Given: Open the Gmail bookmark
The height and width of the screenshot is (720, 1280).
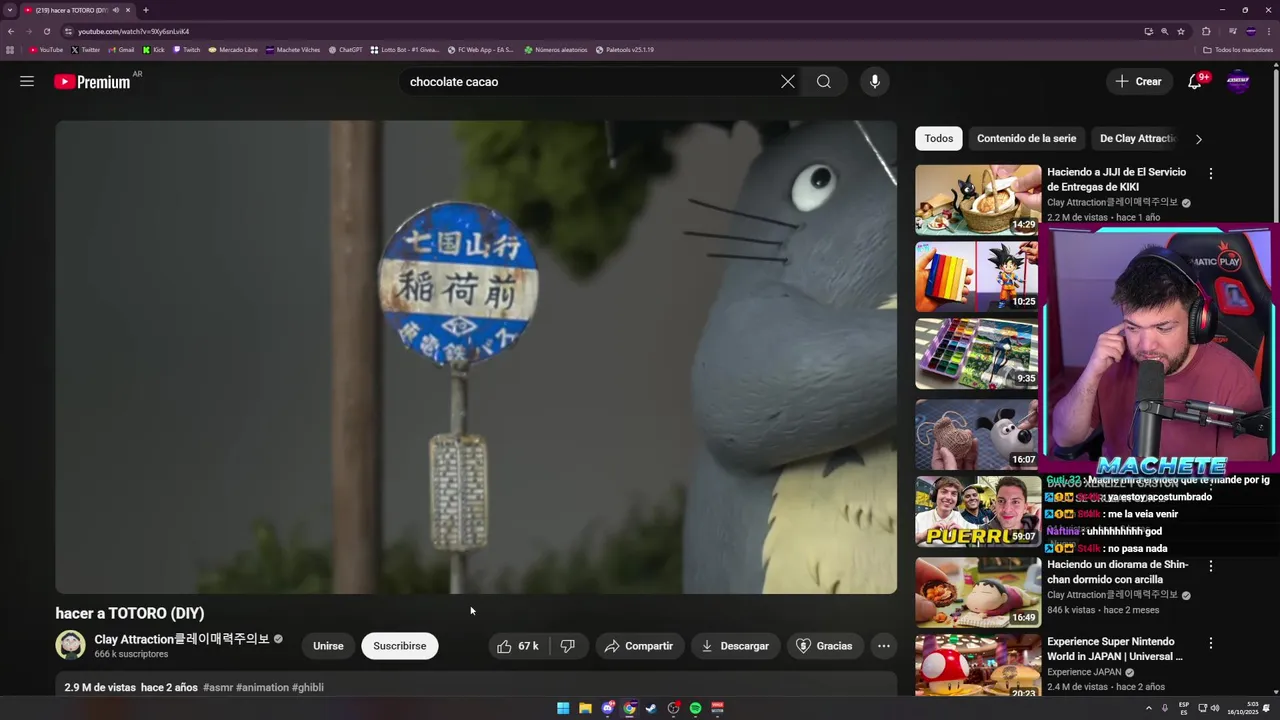Looking at the screenshot, I should [121, 50].
